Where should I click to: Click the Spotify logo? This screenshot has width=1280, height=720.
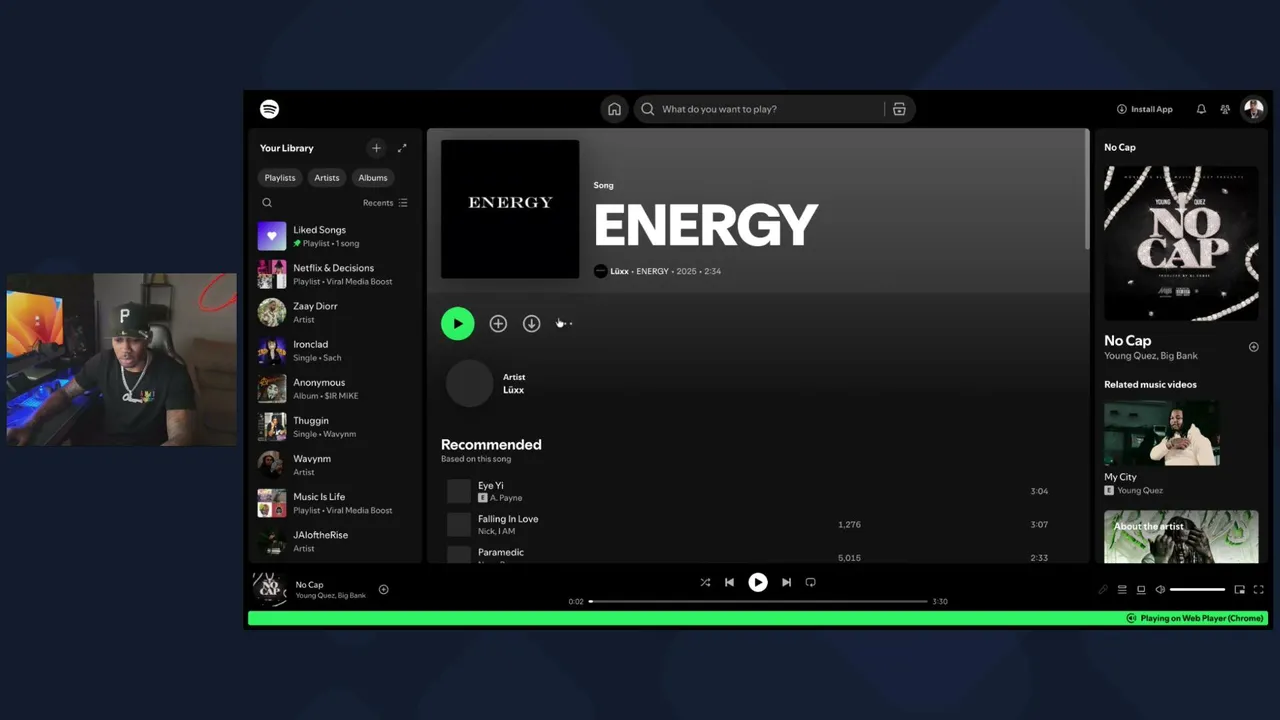pos(269,109)
